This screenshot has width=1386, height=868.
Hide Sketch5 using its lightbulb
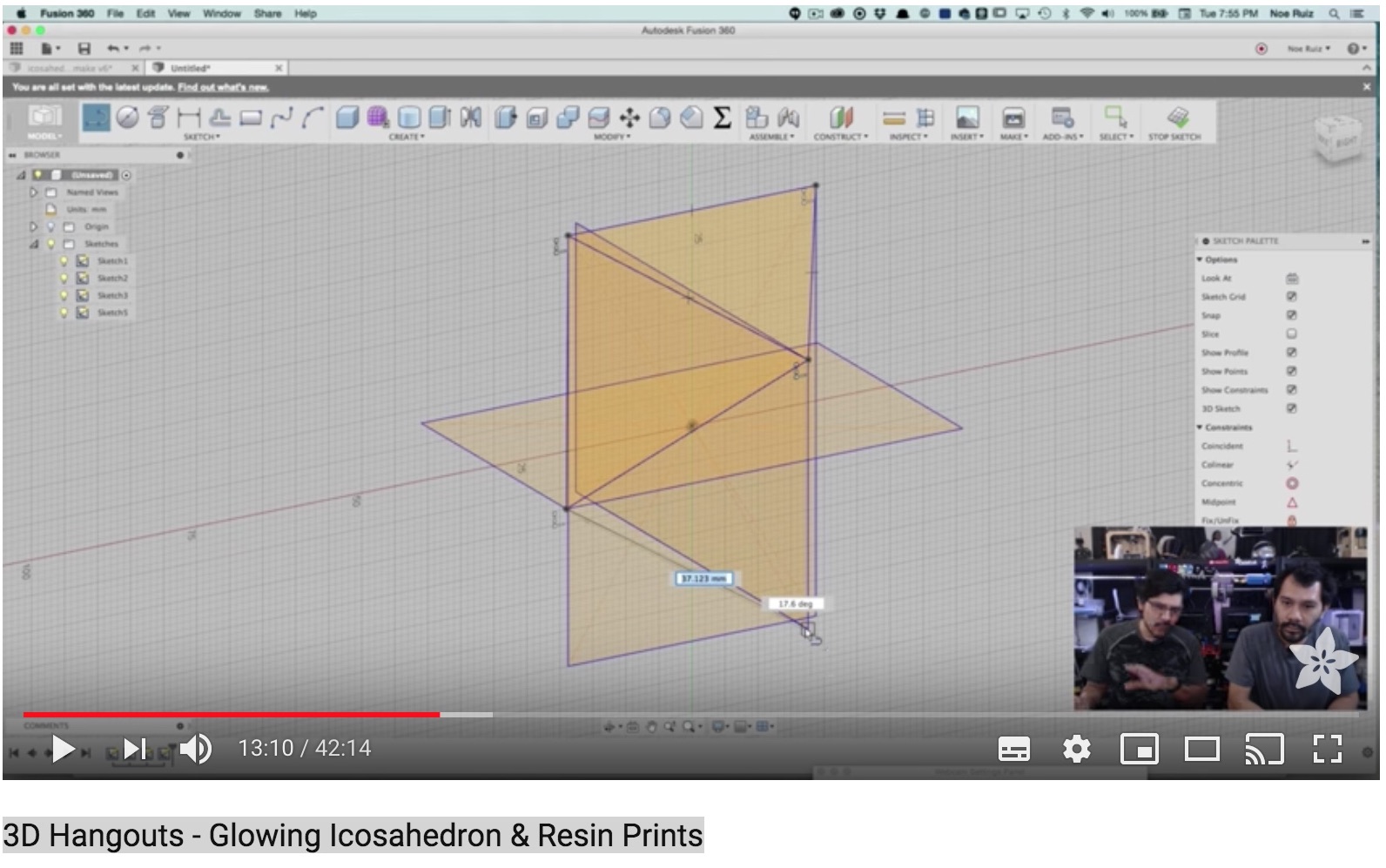(x=64, y=313)
